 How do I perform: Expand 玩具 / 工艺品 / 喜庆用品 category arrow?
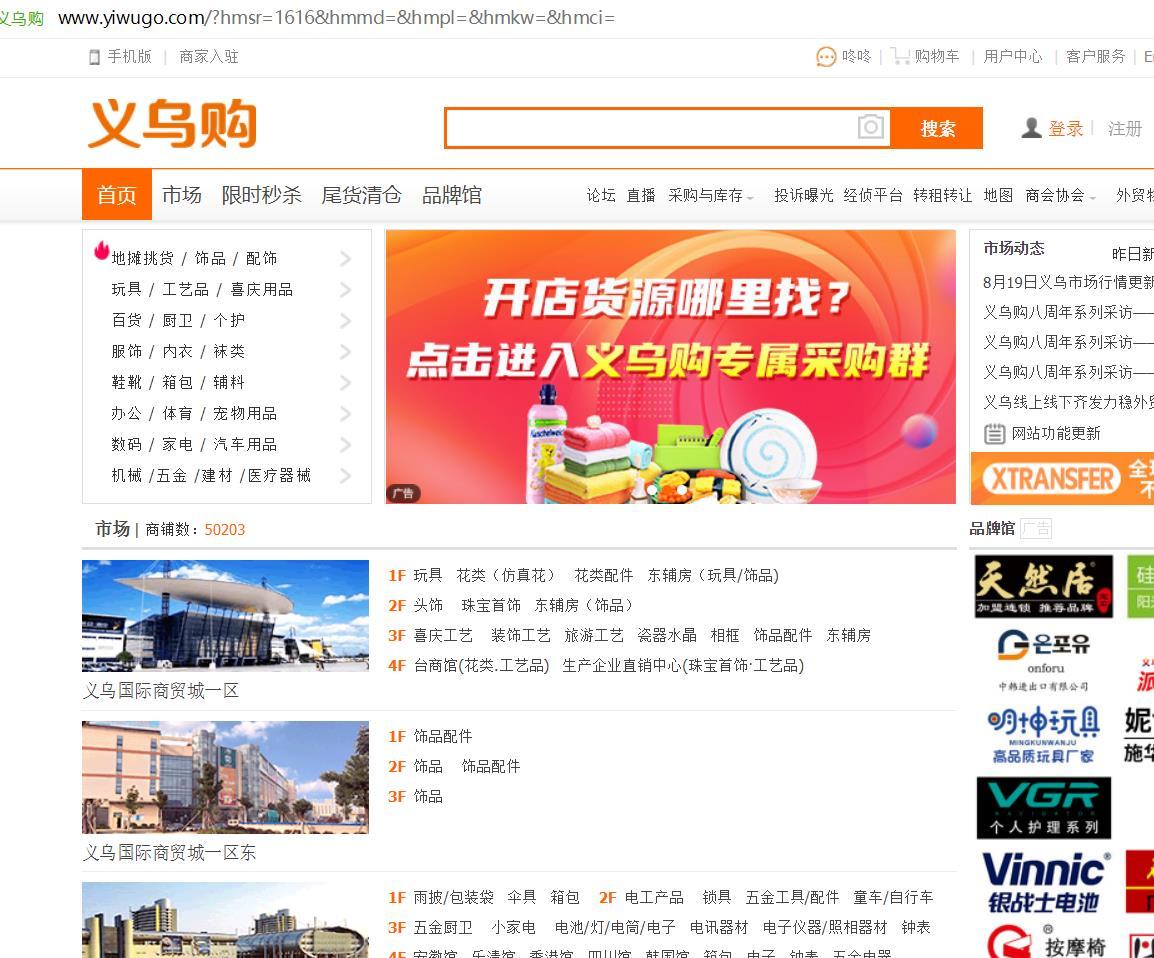point(345,290)
